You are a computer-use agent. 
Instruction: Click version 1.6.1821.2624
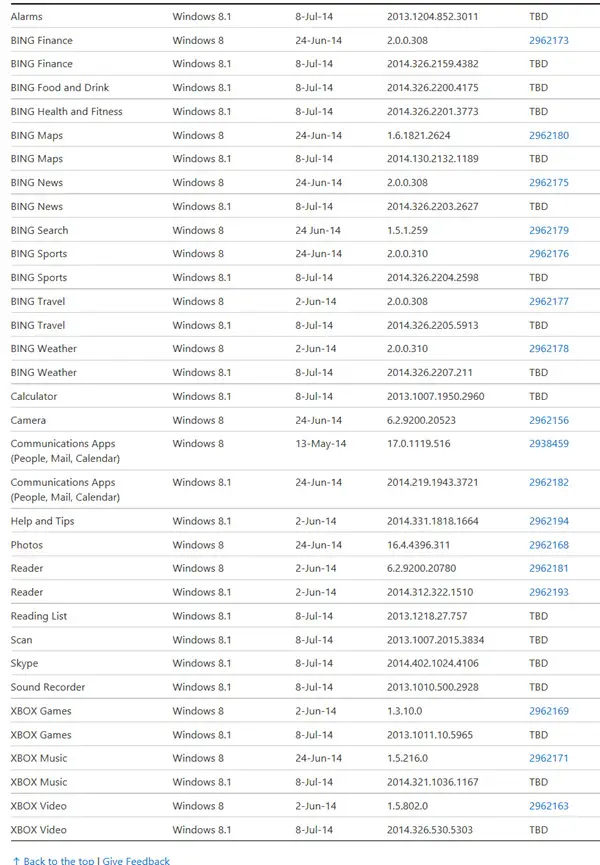(x=419, y=135)
